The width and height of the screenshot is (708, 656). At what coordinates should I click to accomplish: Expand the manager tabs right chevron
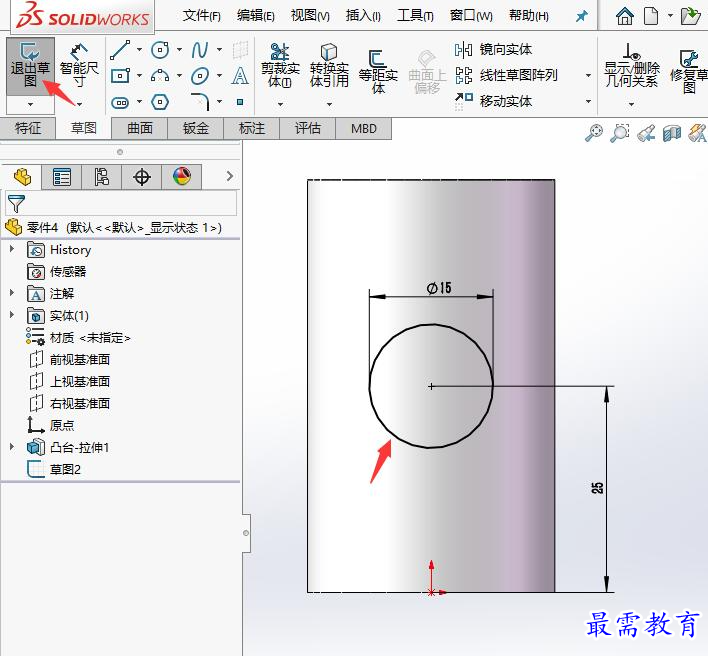(x=230, y=176)
